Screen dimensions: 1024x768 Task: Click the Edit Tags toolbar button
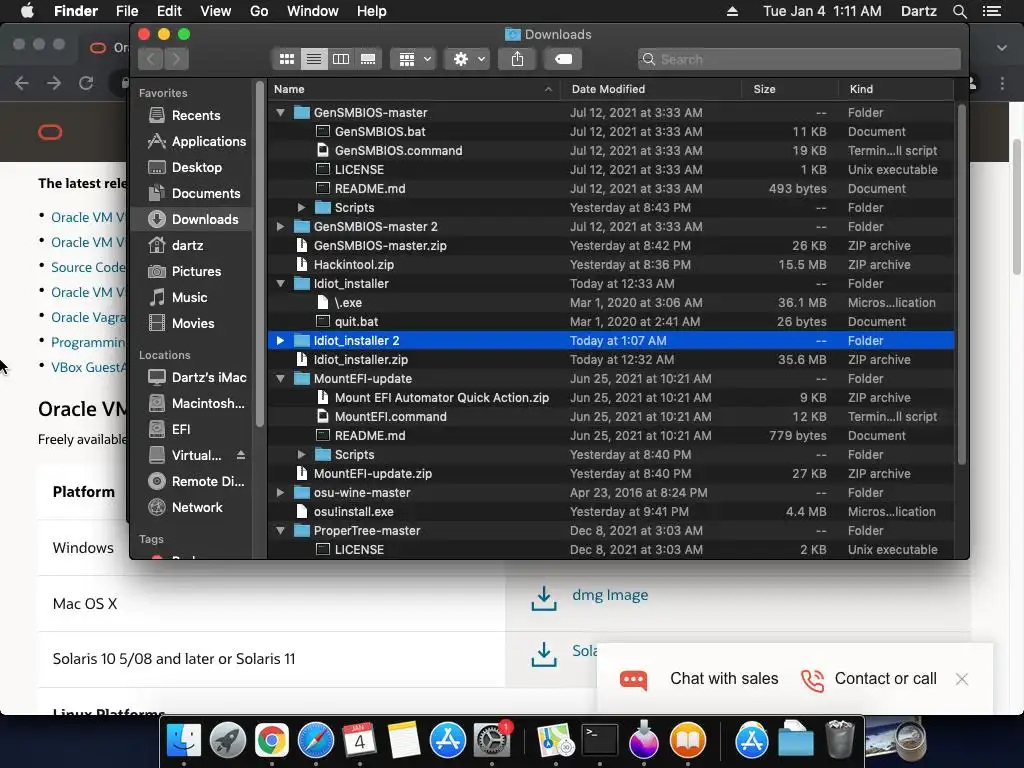click(x=563, y=59)
